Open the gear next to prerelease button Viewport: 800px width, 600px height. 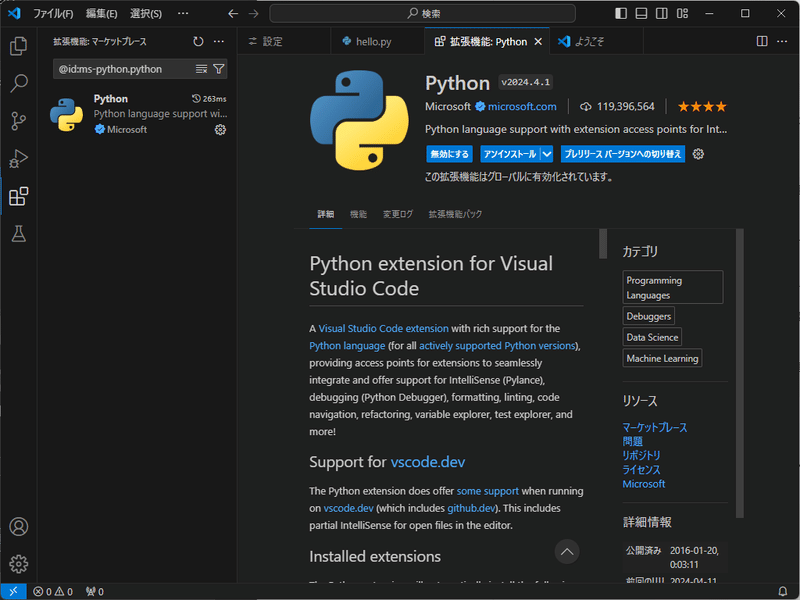[x=698, y=154]
